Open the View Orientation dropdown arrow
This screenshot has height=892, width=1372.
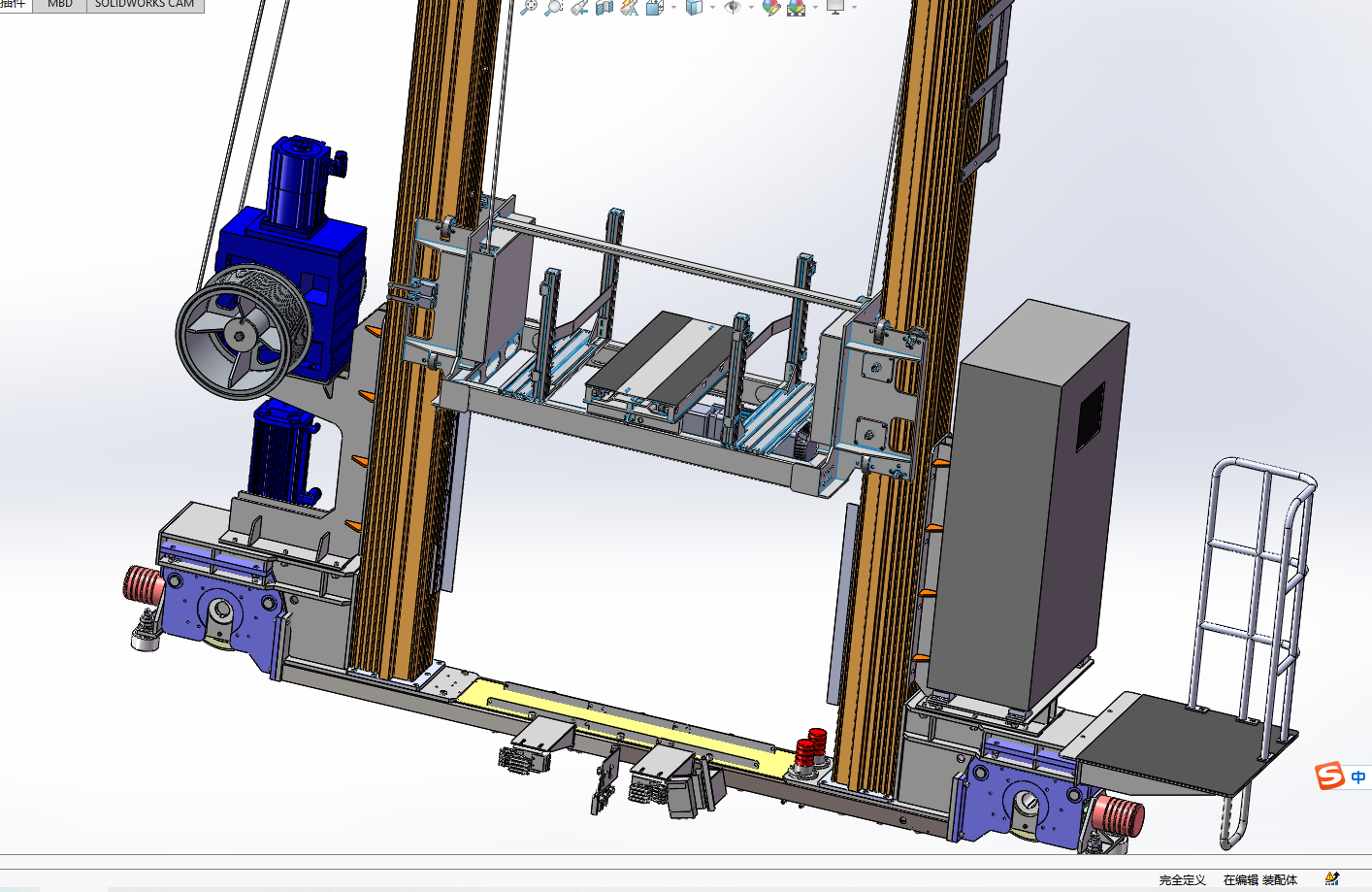point(673,7)
